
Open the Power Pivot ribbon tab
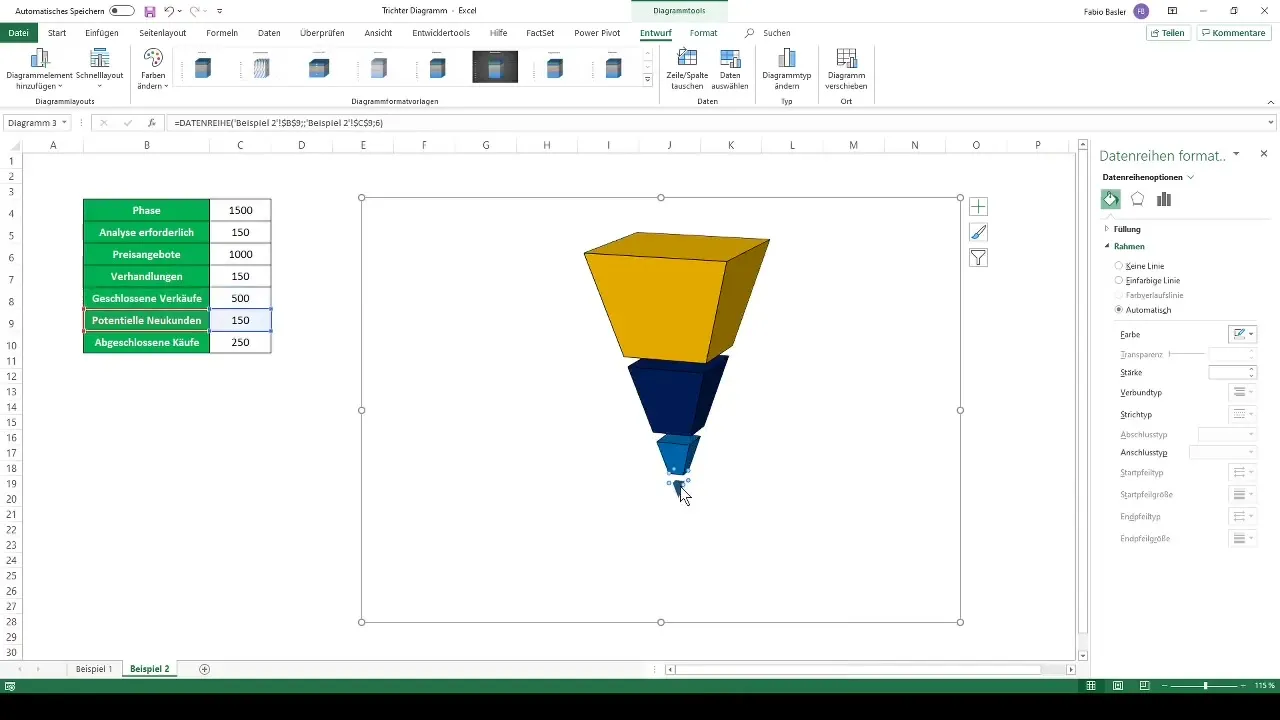pos(597,33)
